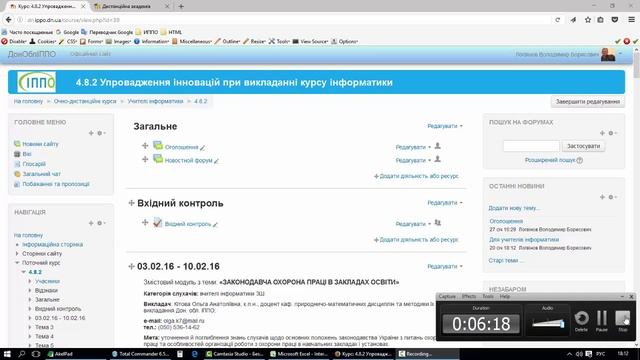640x360 pixels.
Task: Click group mode icon in Новостной форум row
Action: (438, 160)
